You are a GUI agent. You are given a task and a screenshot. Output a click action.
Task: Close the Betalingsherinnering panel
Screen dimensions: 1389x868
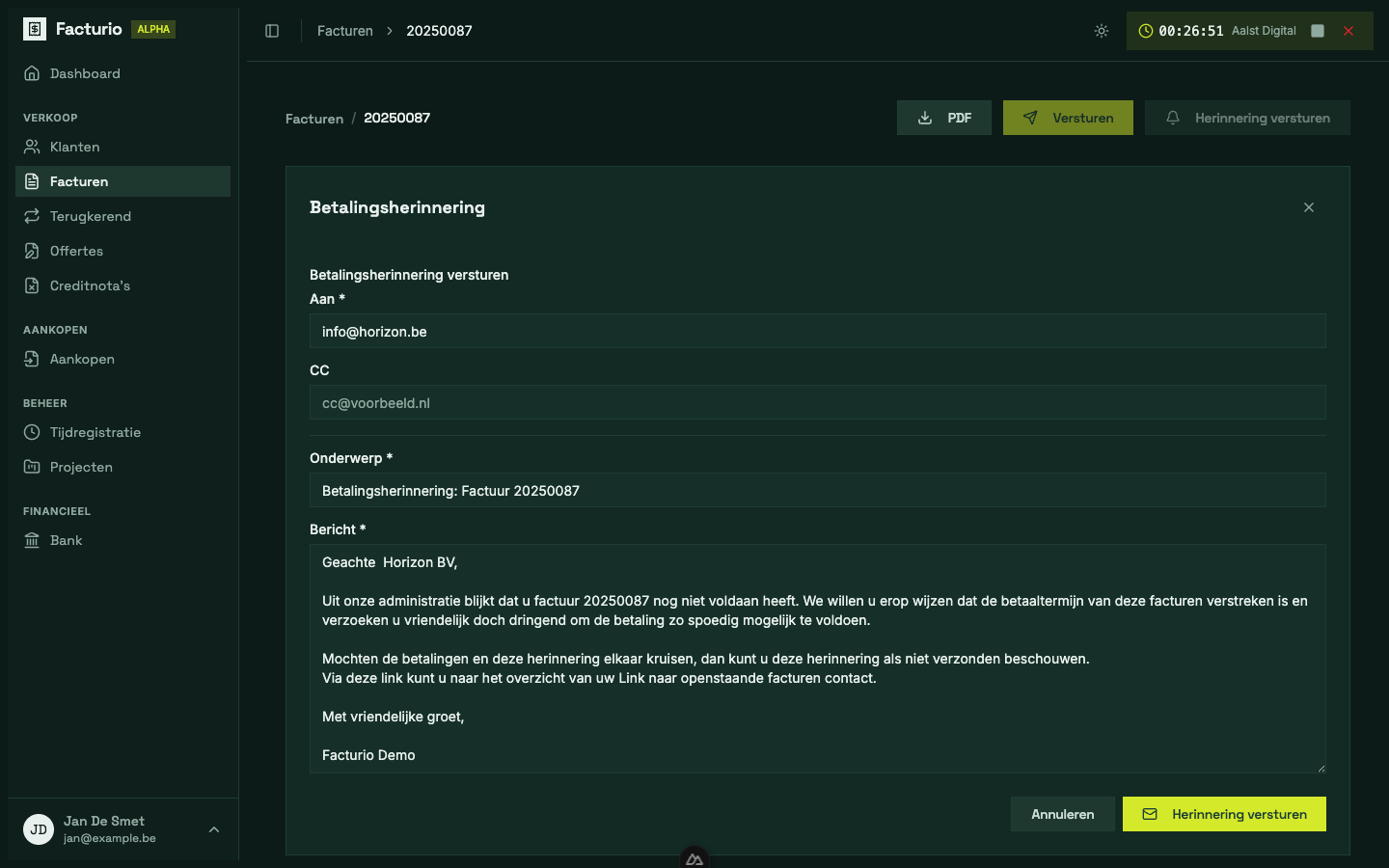pos(1309,207)
